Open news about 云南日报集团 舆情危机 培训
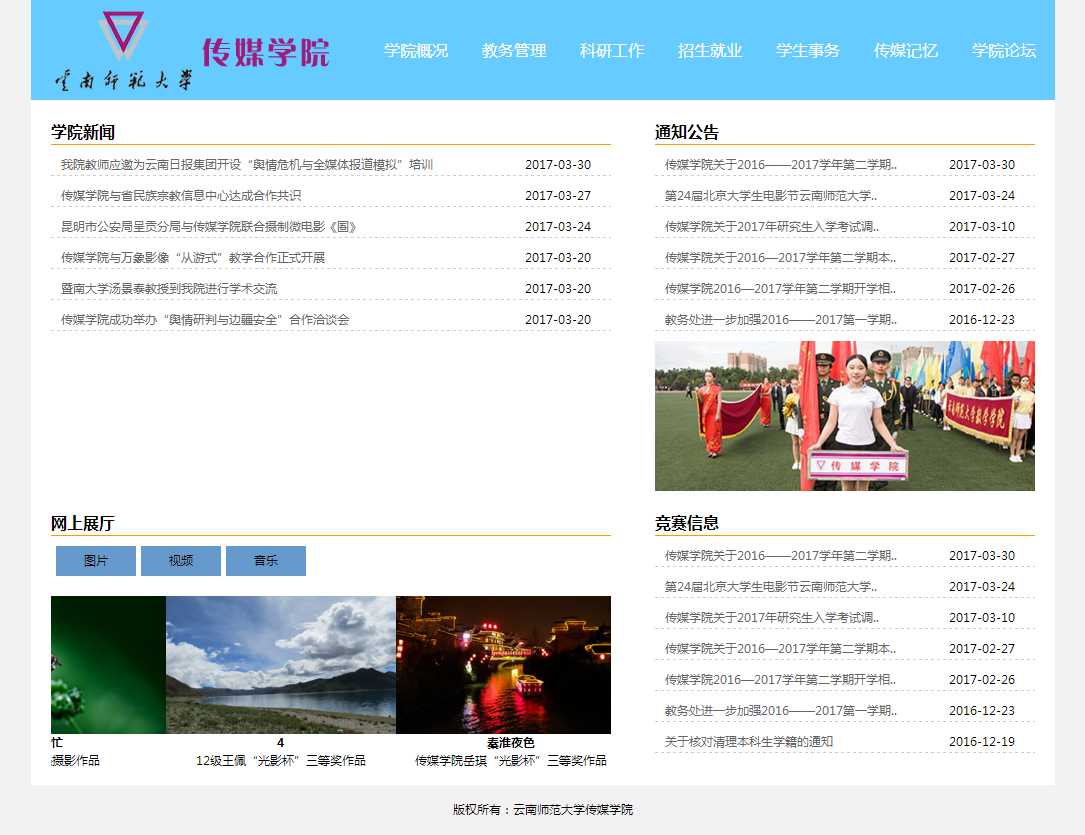The width and height of the screenshot is (1085, 835). point(247,165)
